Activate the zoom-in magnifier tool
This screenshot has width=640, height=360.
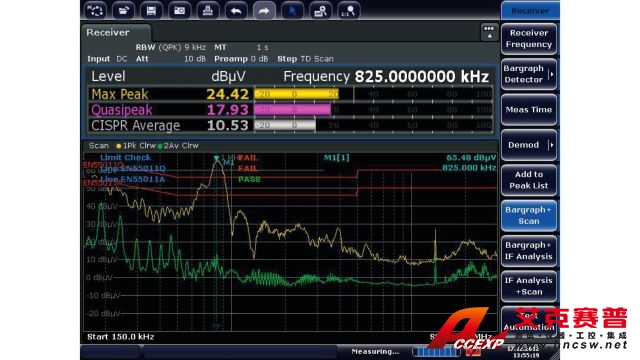[320, 11]
